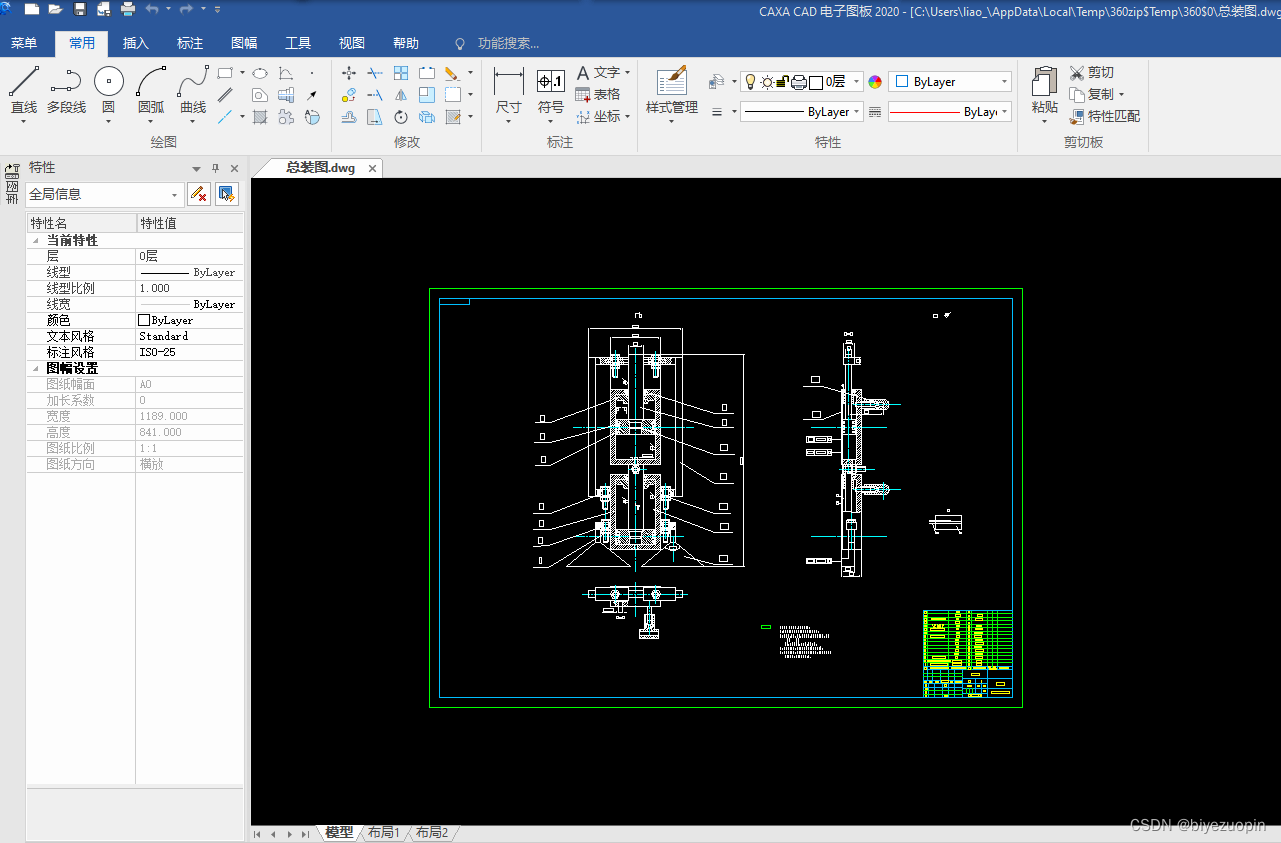Image resolution: width=1281 pixels, height=843 pixels.
Task: Click the color wheel icon in 特性 group
Action: 875,82
